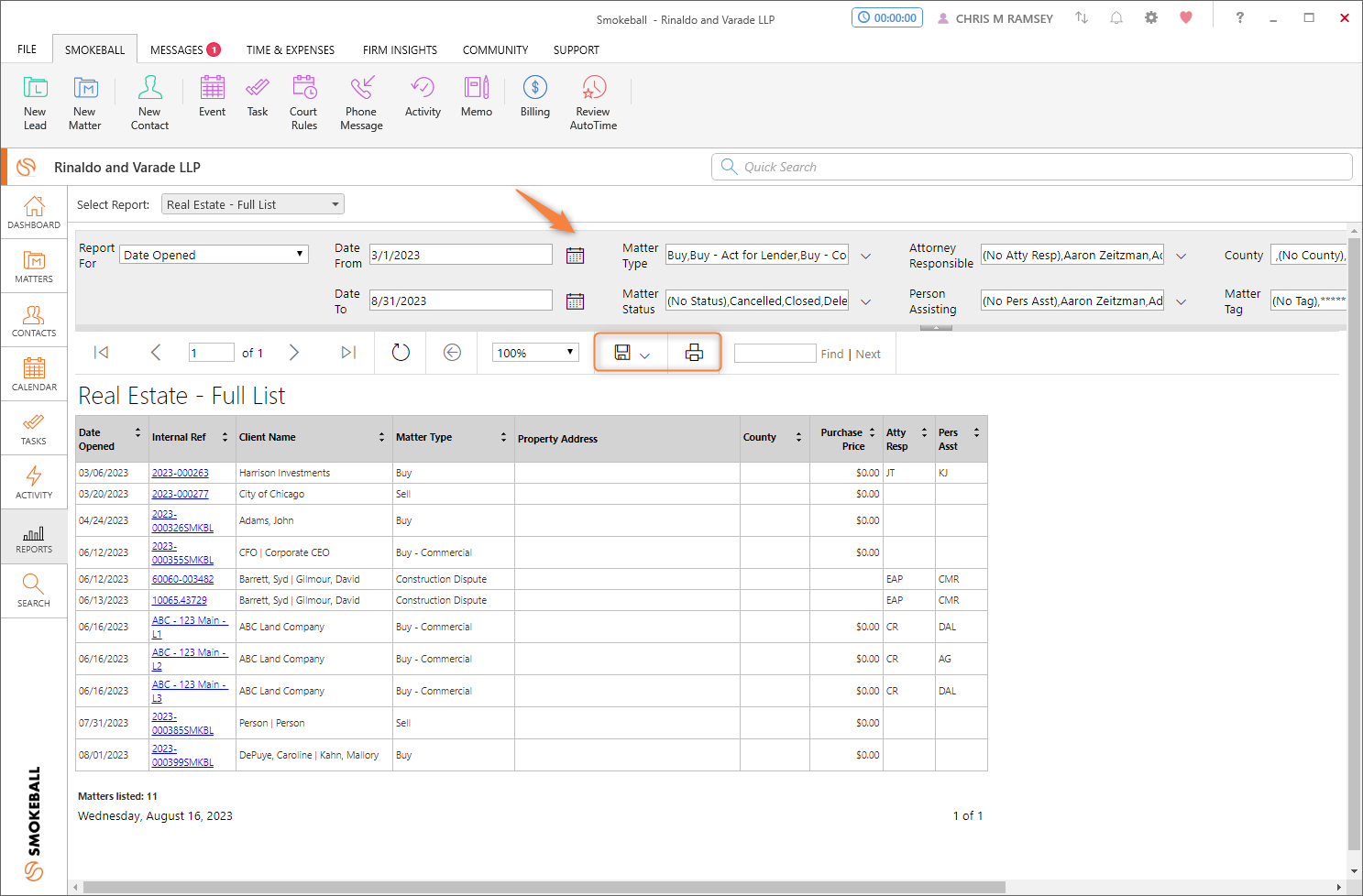Open the Select Report dropdown

click(x=253, y=204)
